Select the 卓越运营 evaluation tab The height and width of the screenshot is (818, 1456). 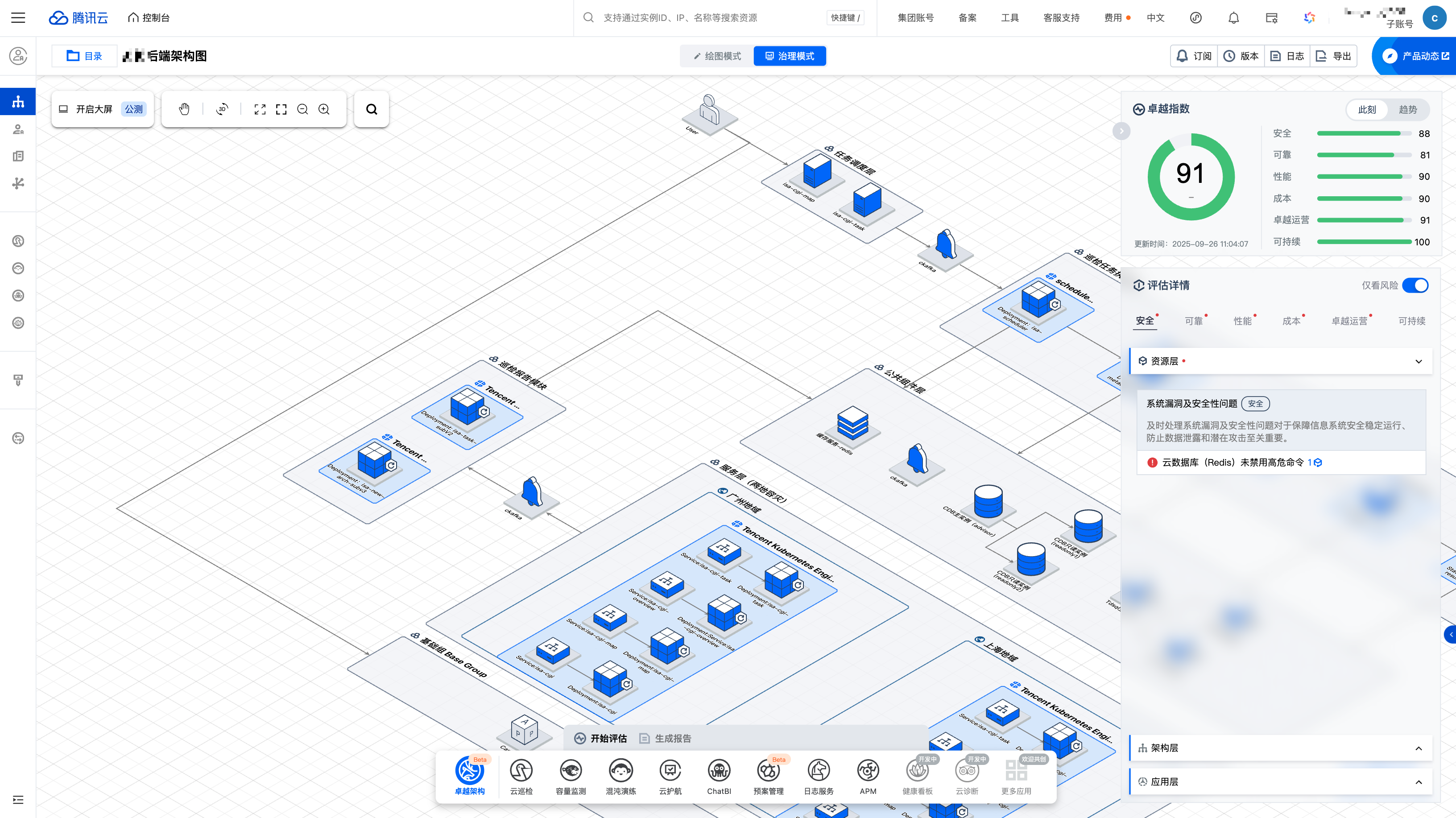pos(1349,321)
